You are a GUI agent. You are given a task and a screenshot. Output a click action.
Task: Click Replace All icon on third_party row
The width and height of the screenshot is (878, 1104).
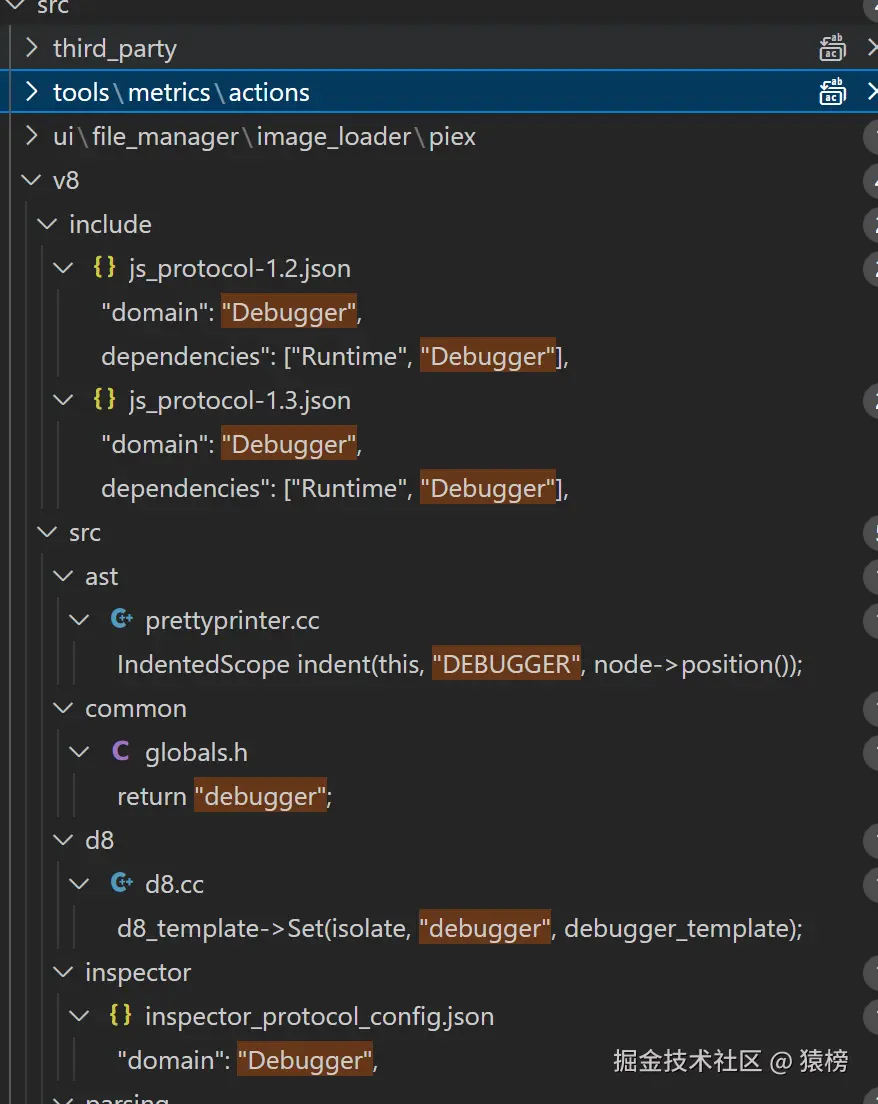pyautogui.click(x=833, y=47)
